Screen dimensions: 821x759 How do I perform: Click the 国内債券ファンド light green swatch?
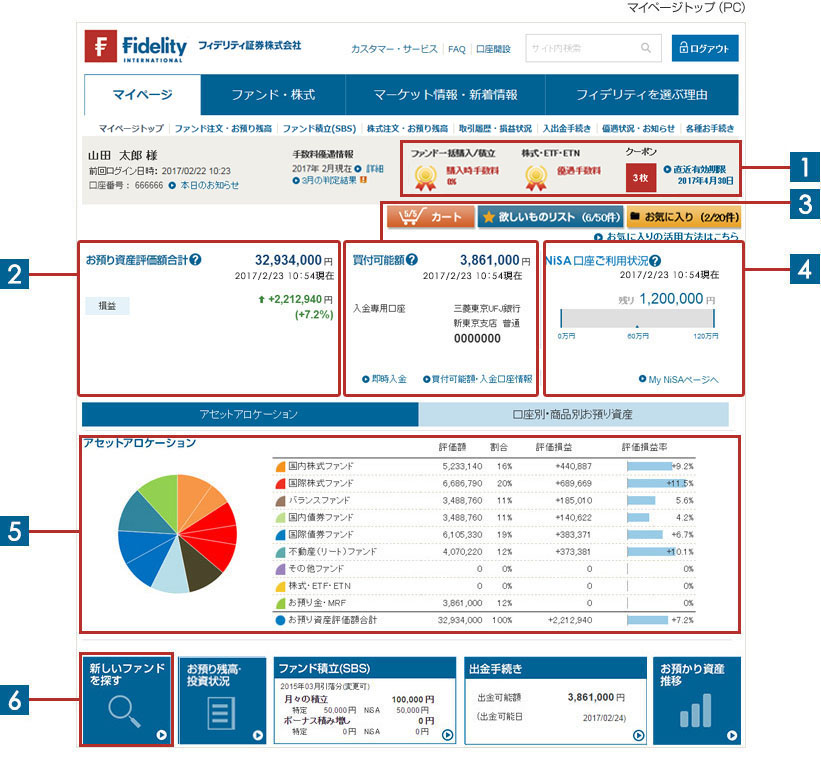coord(280,518)
